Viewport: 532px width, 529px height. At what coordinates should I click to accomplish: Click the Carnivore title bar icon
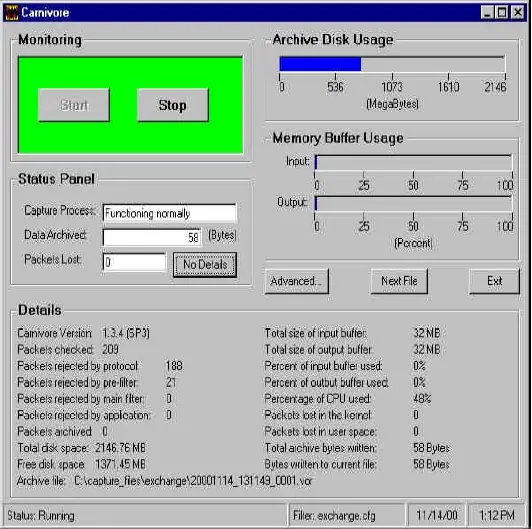coord(12,13)
